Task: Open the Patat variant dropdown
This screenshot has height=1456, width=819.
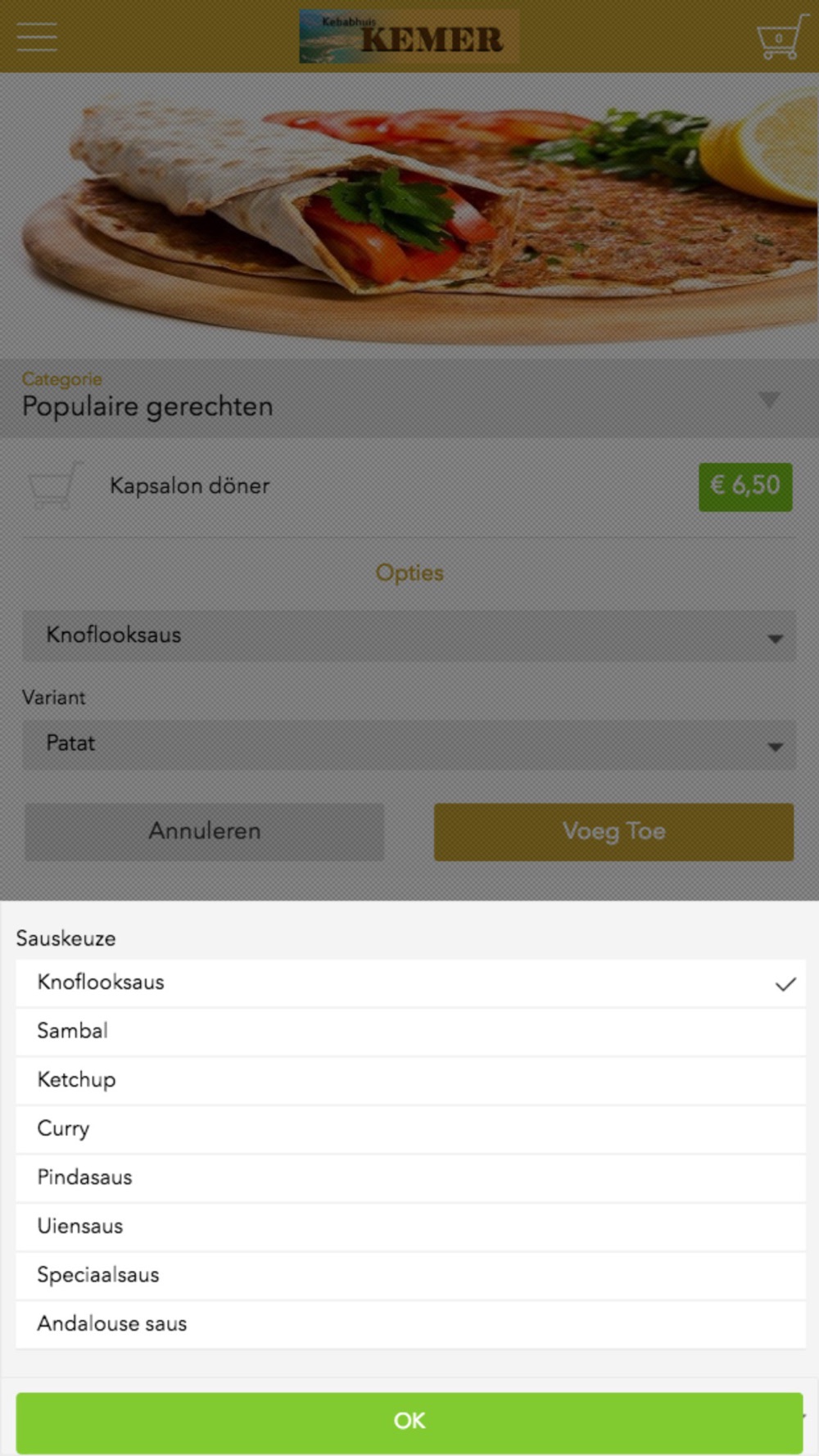Action: click(x=409, y=744)
